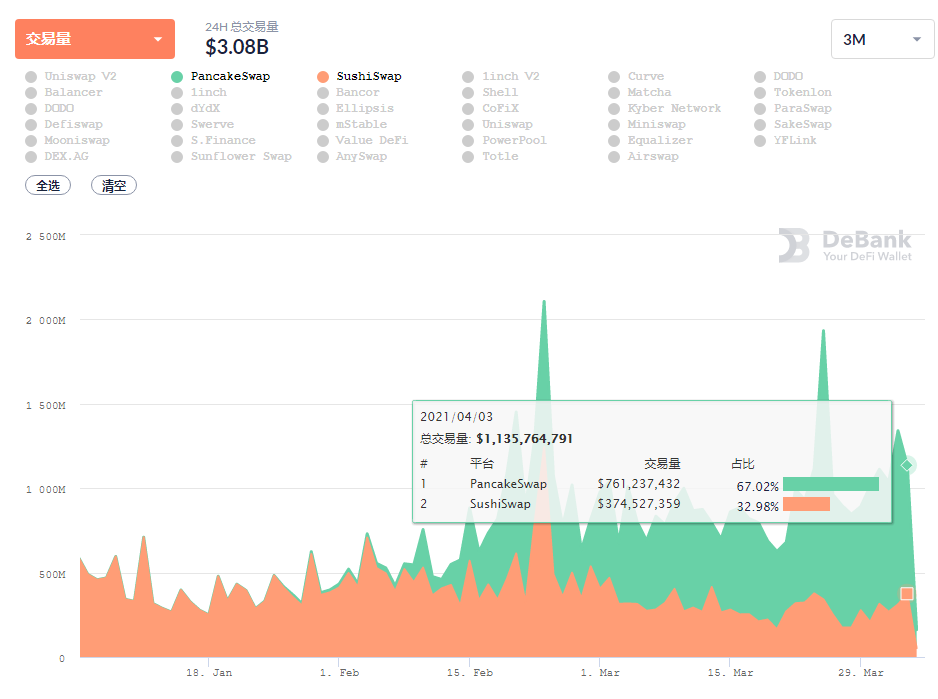Click the Uniswap legend label
The height and width of the screenshot is (699, 938).
click(x=507, y=124)
